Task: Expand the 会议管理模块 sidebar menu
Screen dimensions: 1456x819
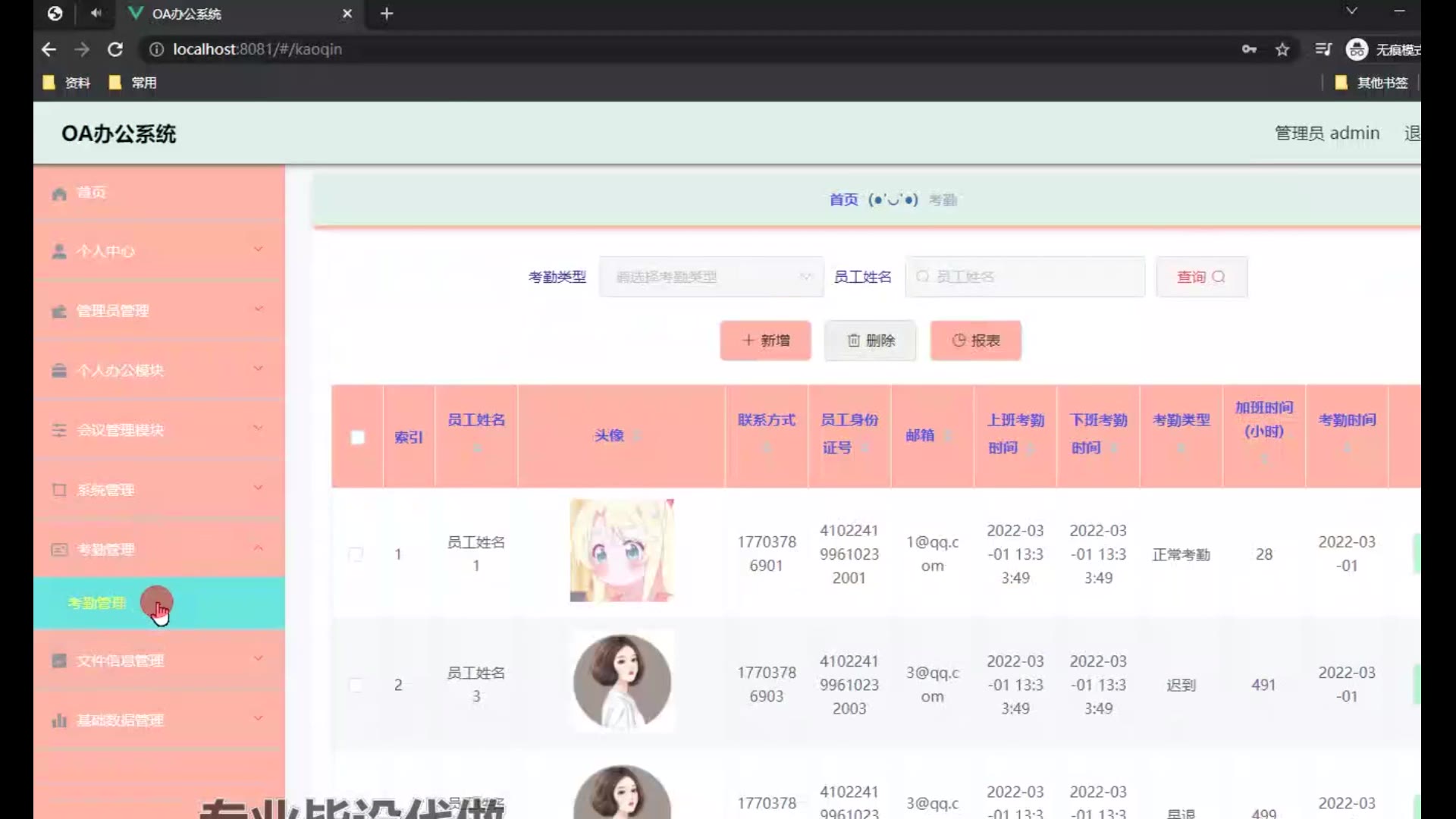Action: [159, 430]
